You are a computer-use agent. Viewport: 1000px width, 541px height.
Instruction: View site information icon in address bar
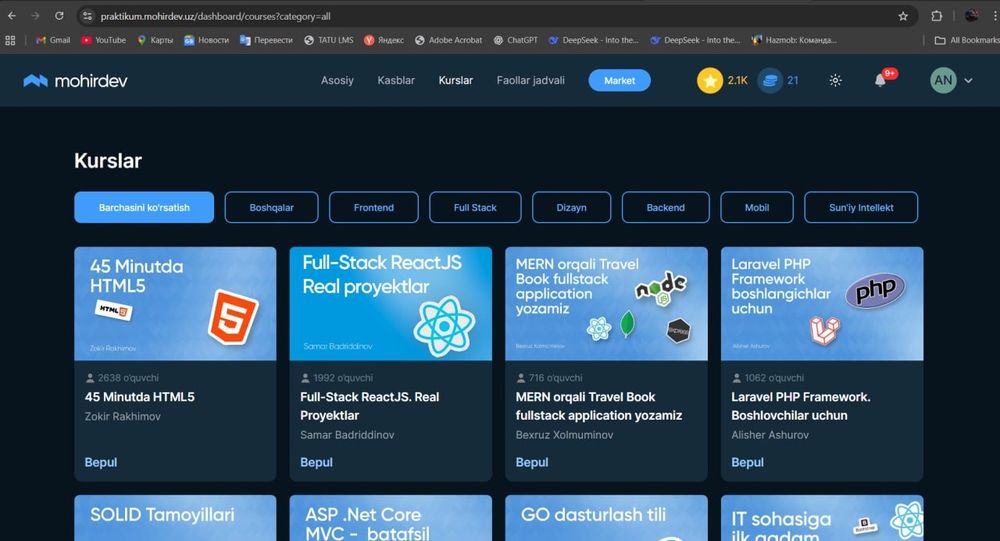coord(88,16)
